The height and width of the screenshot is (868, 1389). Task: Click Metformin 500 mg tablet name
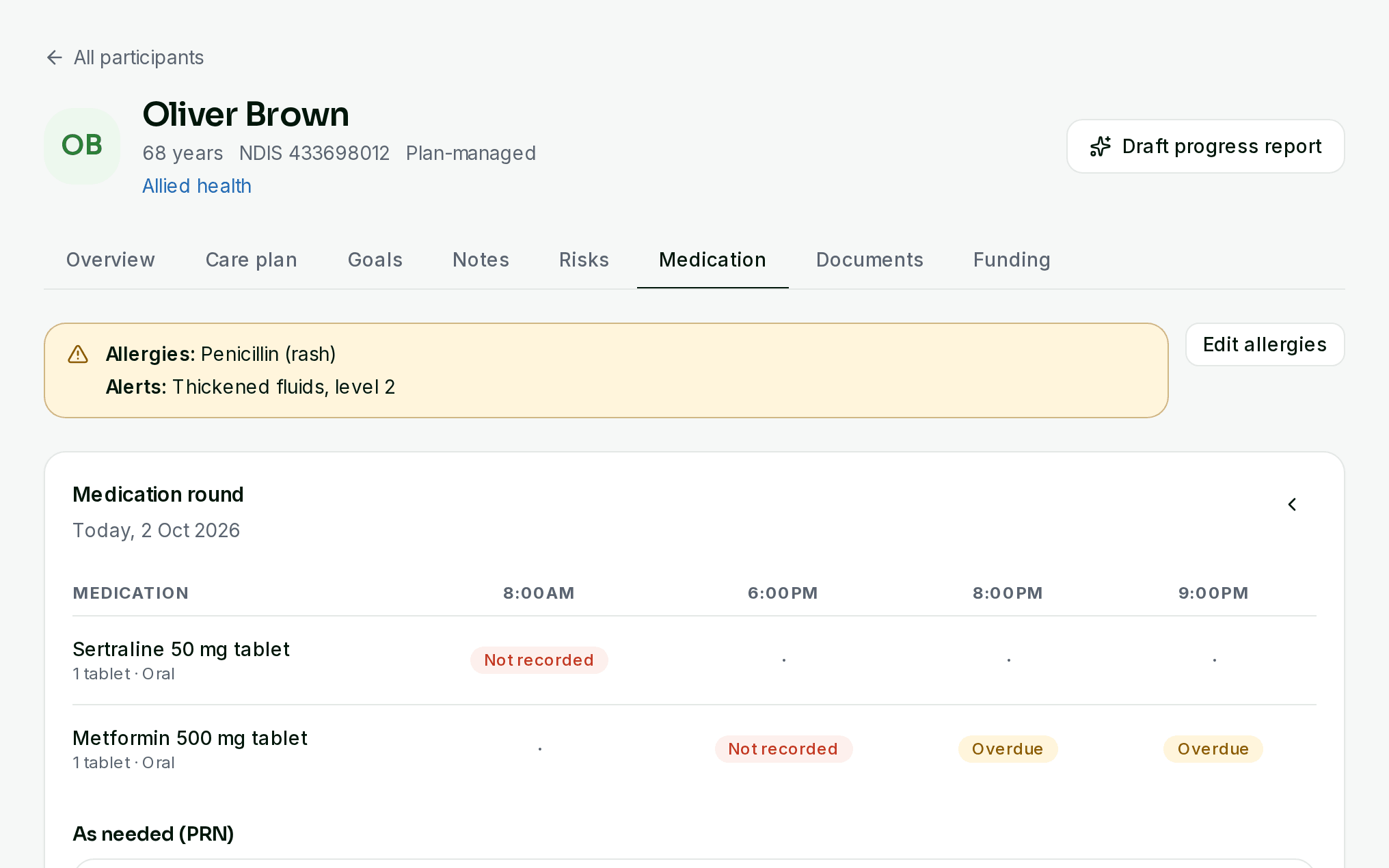[190, 738]
